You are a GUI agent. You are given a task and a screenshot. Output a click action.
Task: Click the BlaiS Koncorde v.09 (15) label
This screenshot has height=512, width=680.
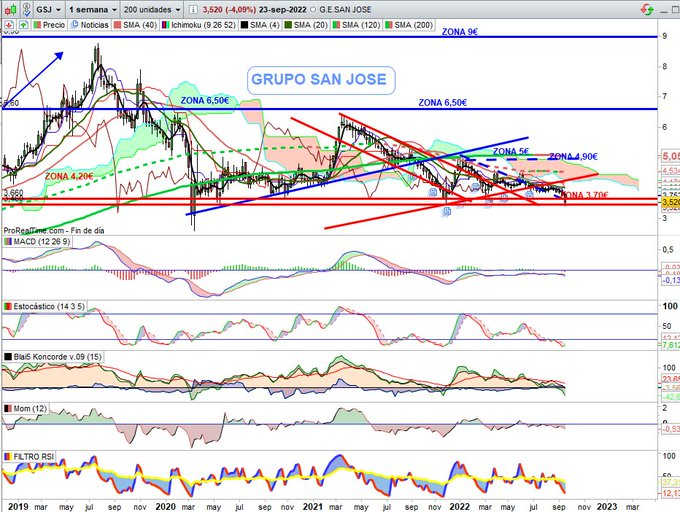(53, 357)
